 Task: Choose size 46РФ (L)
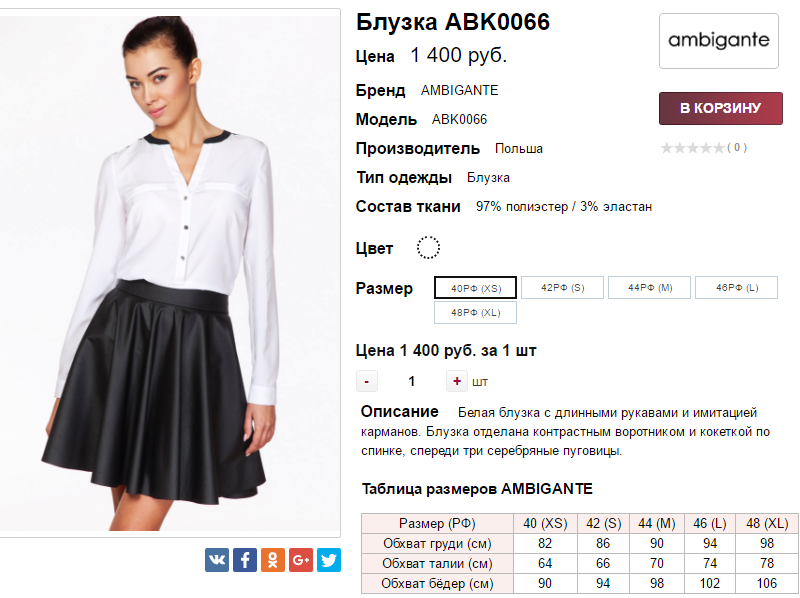(737, 288)
